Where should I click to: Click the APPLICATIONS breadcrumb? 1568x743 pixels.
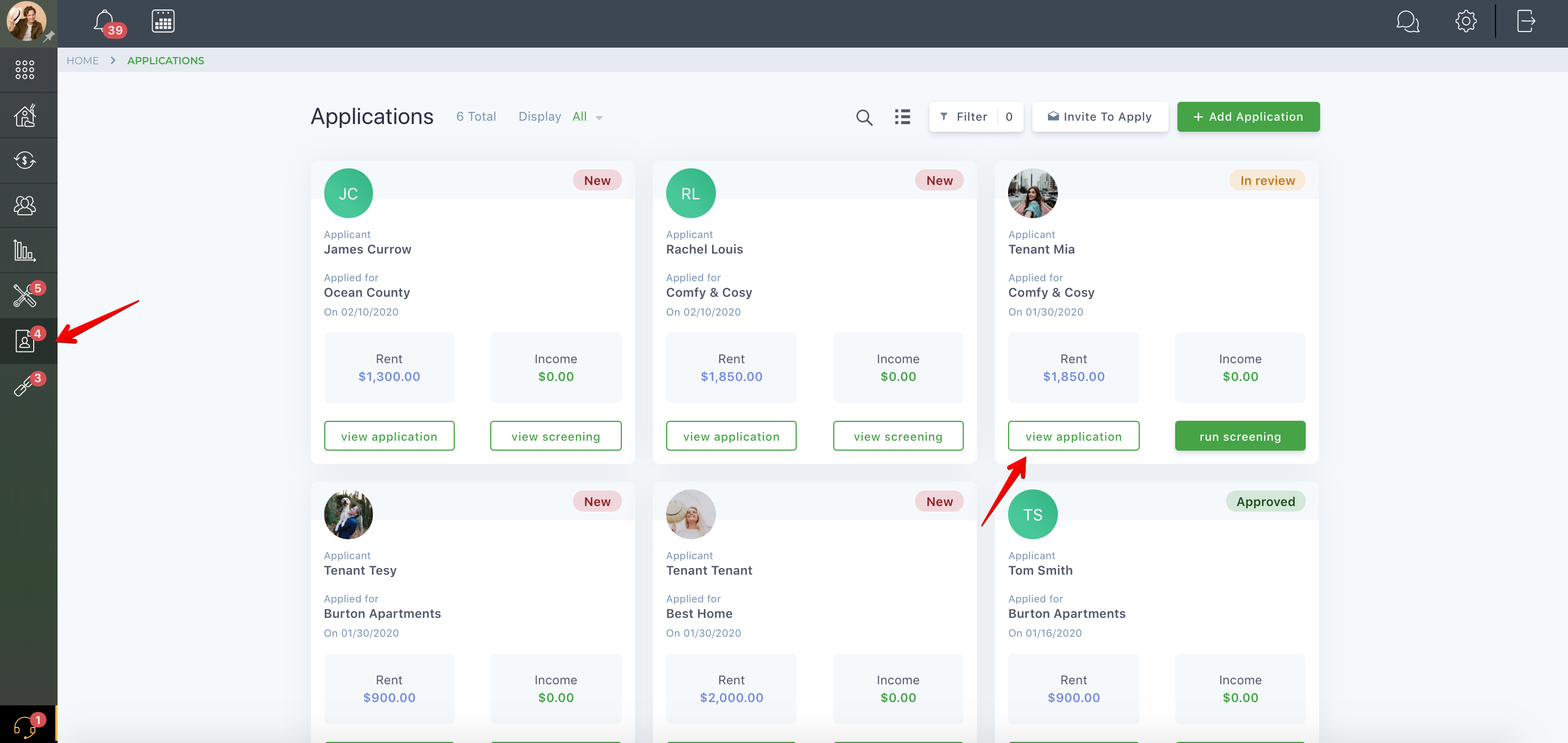click(x=165, y=60)
